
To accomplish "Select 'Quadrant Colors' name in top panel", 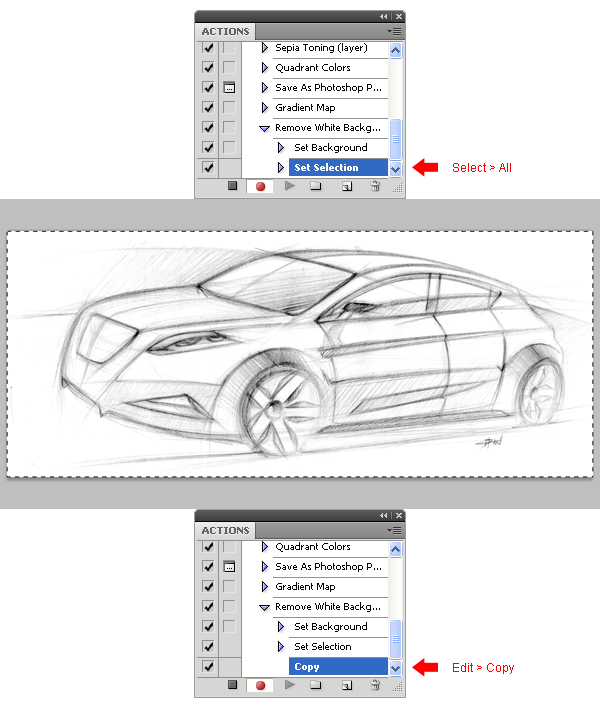I will point(313,68).
